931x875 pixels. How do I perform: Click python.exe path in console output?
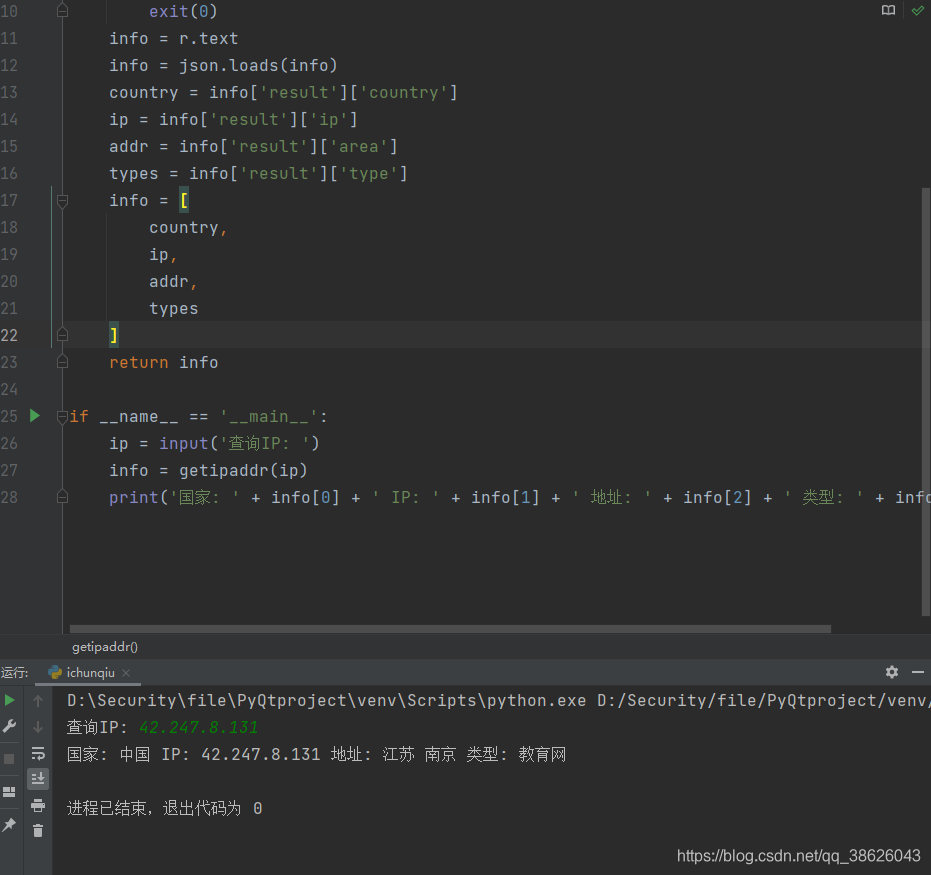pos(327,700)
